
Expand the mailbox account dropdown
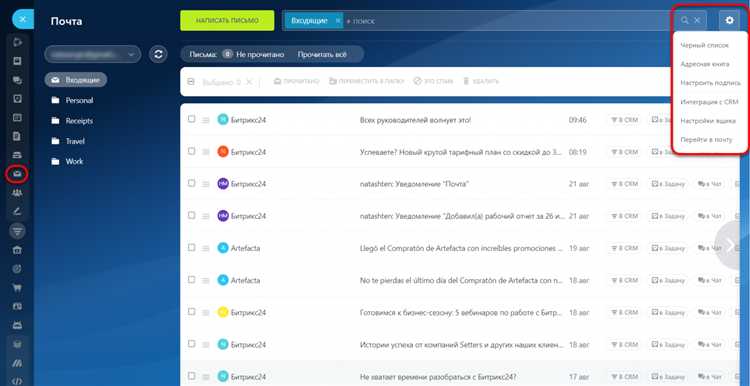131,55
